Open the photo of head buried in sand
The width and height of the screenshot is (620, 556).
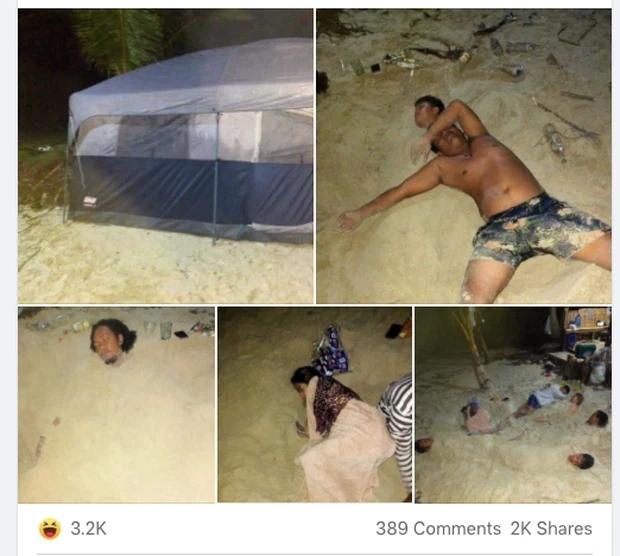116,405
